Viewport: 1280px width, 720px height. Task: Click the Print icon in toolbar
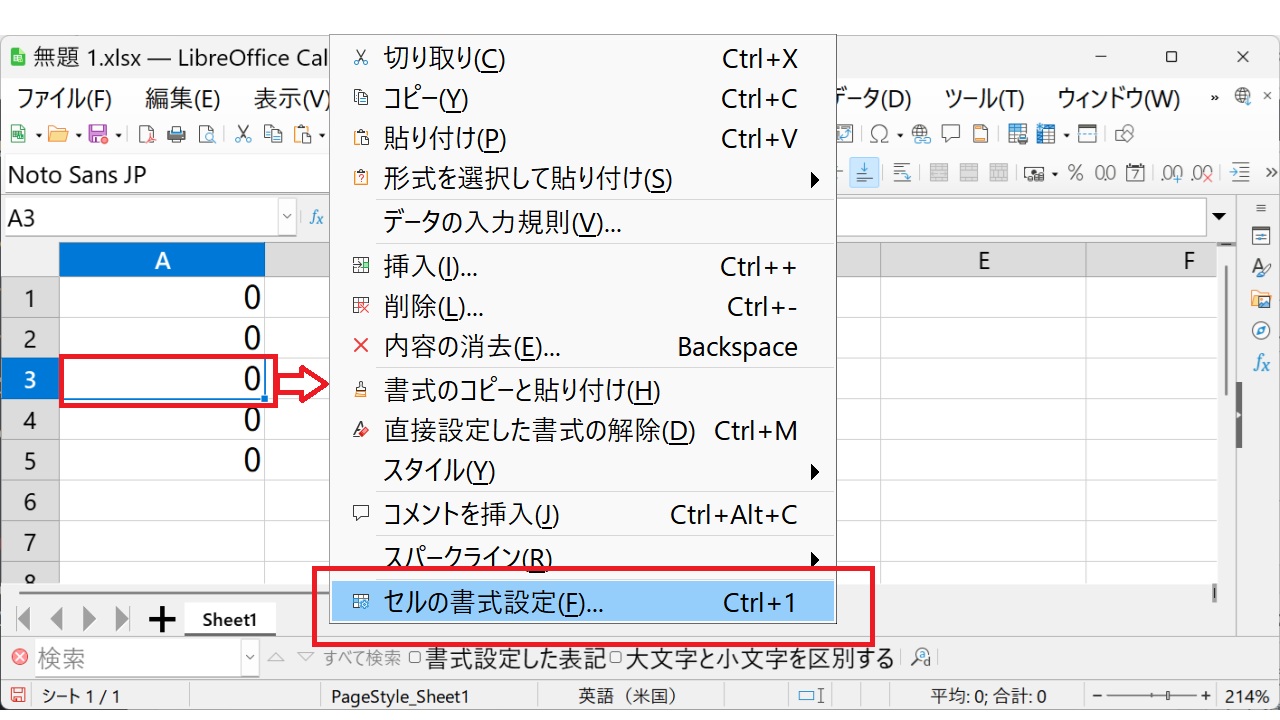coord(176,134)
